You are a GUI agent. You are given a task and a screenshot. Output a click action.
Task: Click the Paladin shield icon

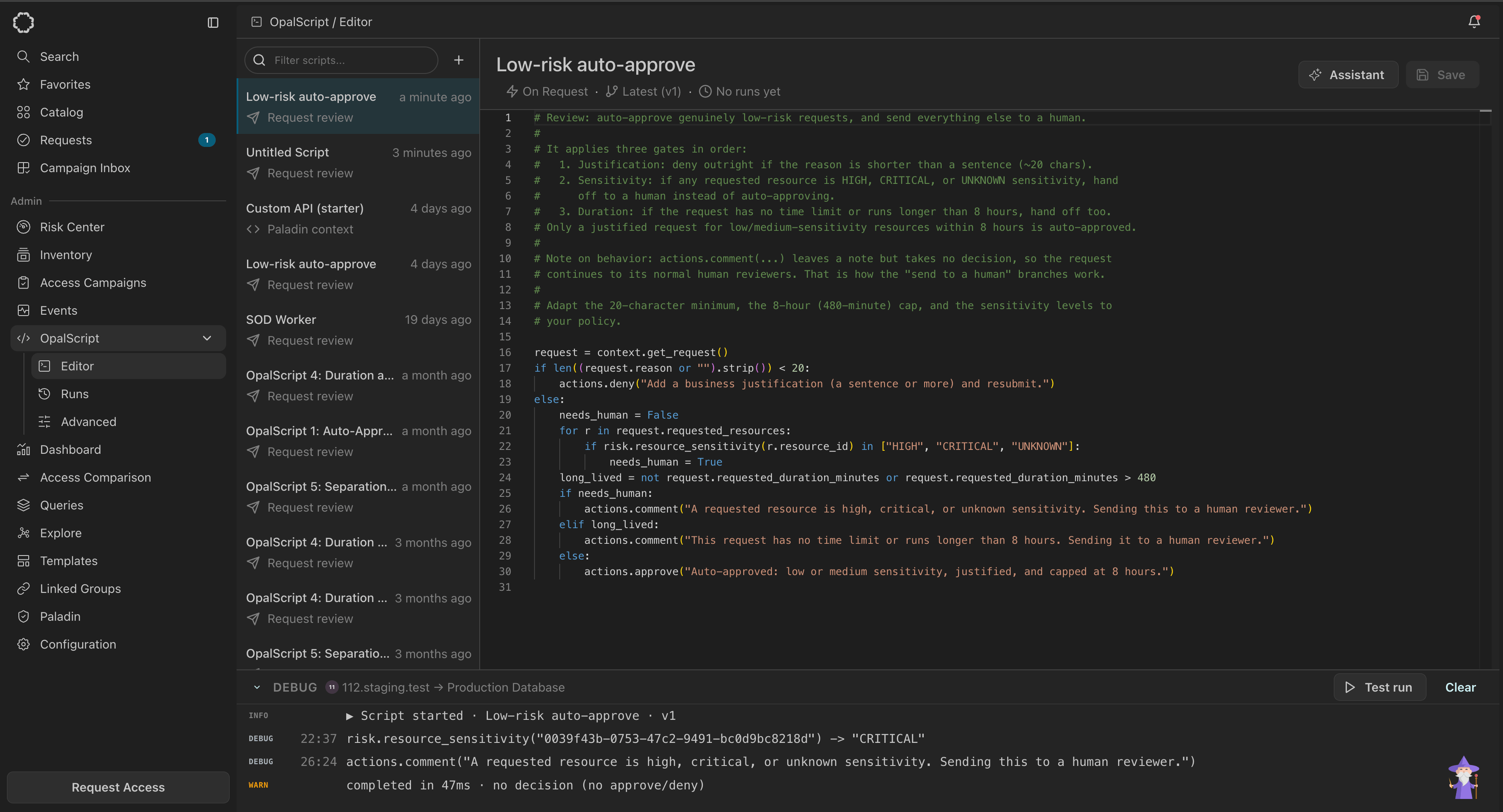click(23, 616)
